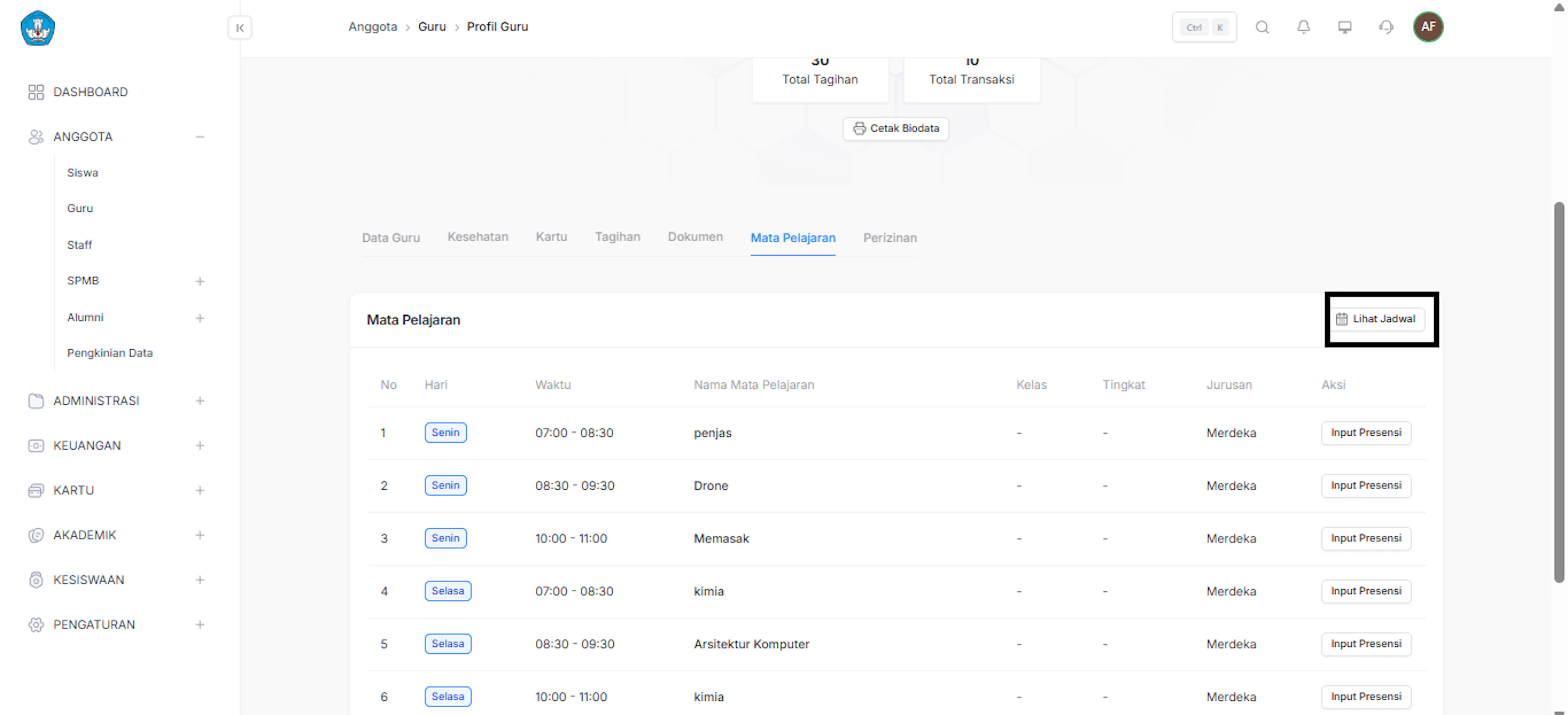1568x715 pixels.
Task: Expand the Keuangan menu
Action: click(x=200, y=446)
